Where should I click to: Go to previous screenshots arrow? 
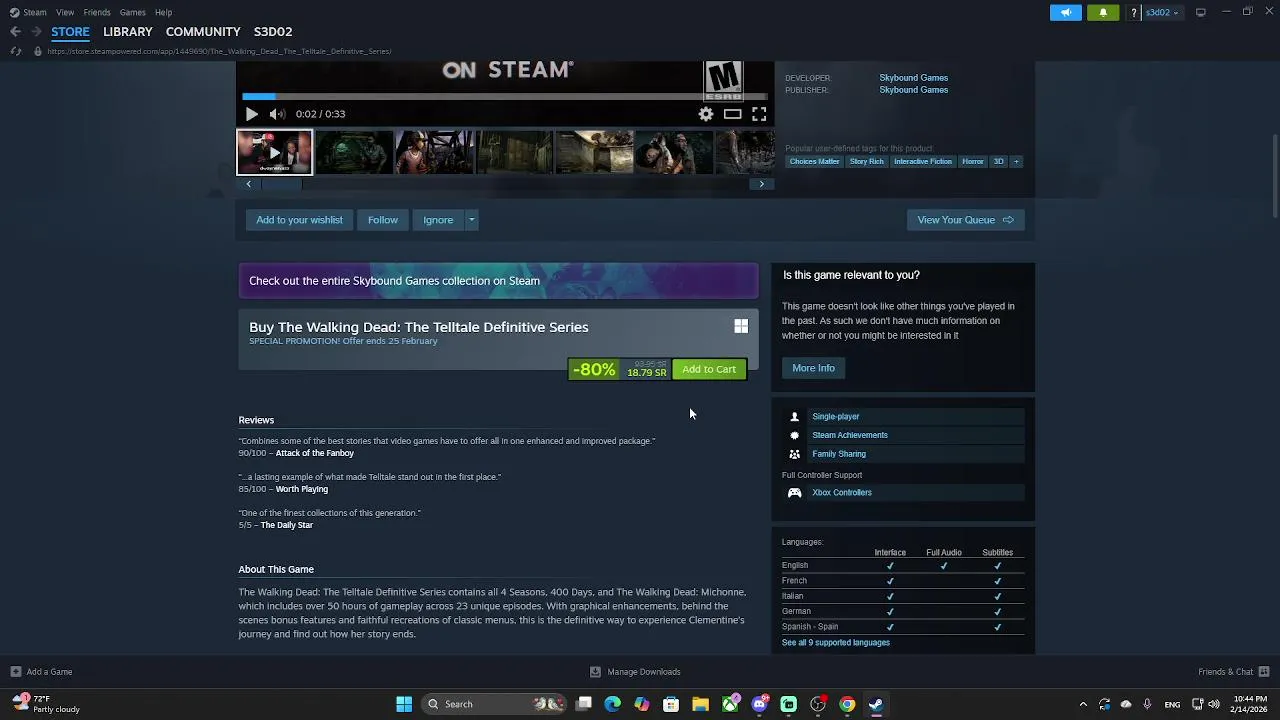click(x=249, y=184)
